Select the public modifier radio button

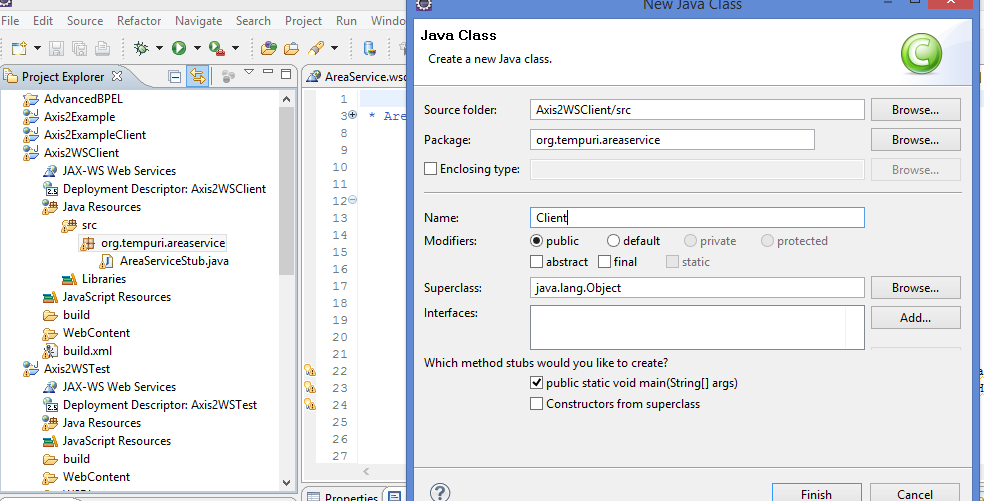[x=536, y=241]
